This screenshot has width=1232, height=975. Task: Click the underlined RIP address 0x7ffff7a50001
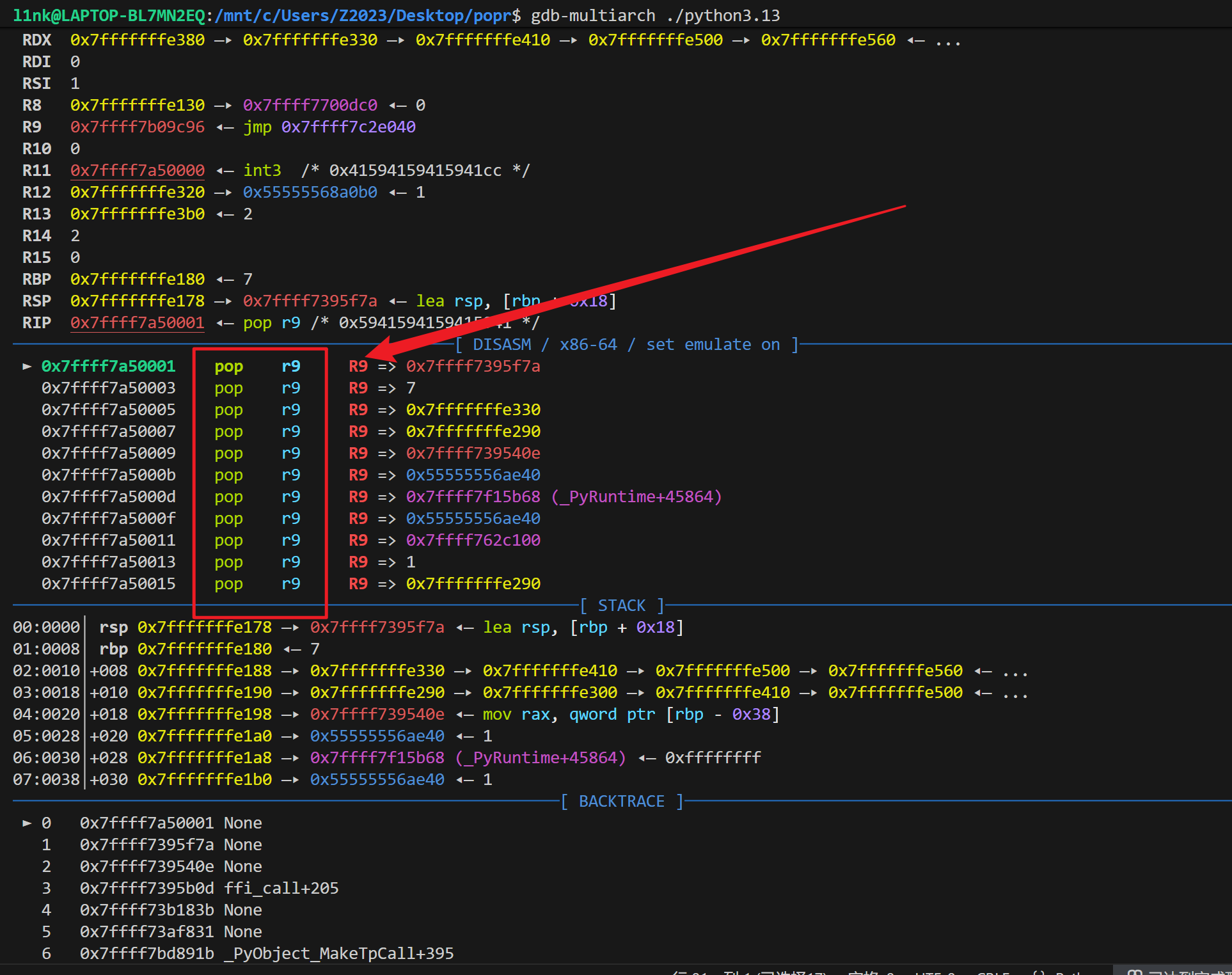tap(137, 322)
